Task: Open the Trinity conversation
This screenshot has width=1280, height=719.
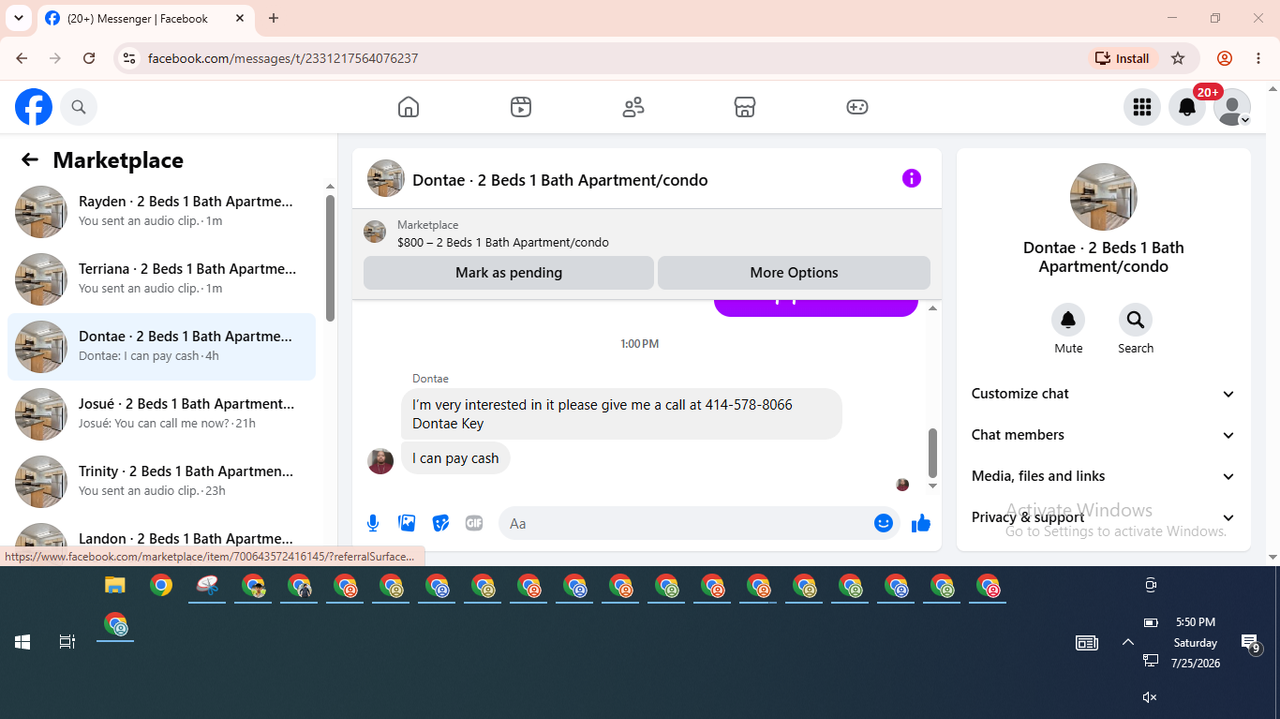Action: [x=162, y=481]
